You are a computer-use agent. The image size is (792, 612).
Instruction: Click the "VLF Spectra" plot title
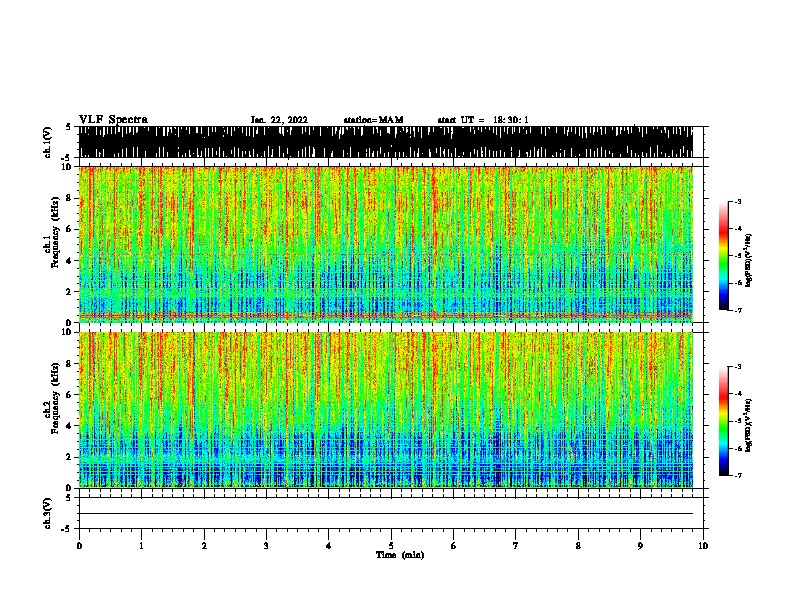click(x=113, y=120)
